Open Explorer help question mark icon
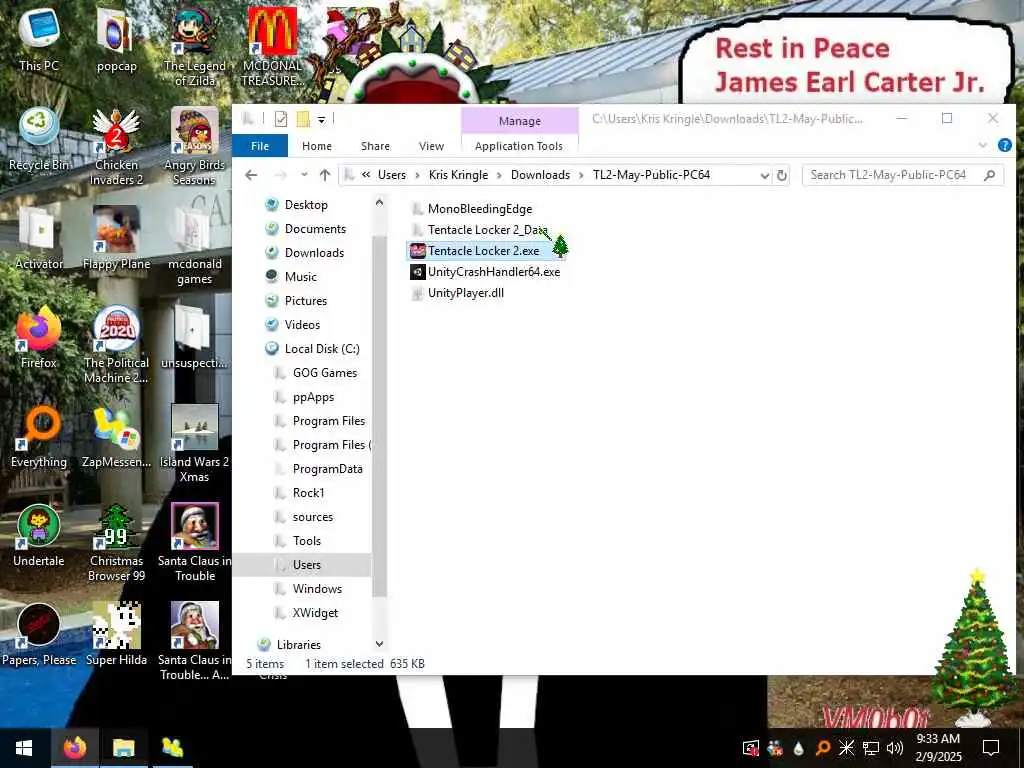The image size is (1024, 768). pyautogui.click(x=1004, y=146)
